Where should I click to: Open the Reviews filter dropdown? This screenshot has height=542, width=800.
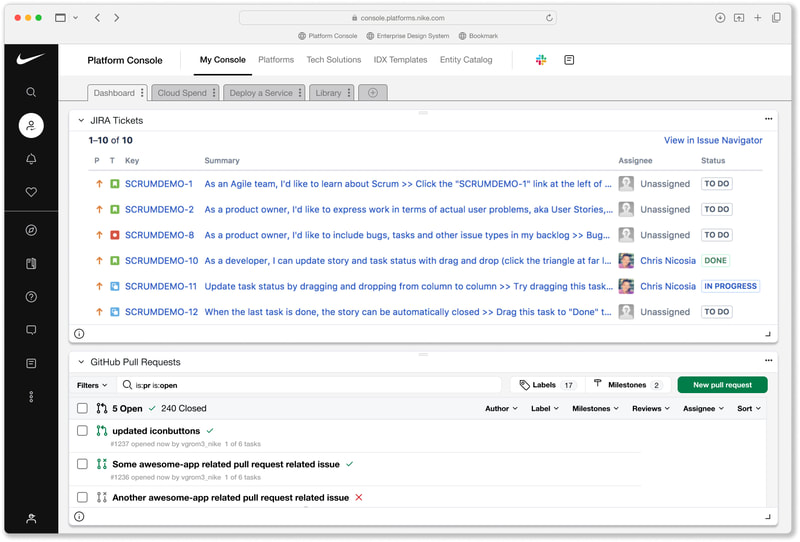(651, 408)
